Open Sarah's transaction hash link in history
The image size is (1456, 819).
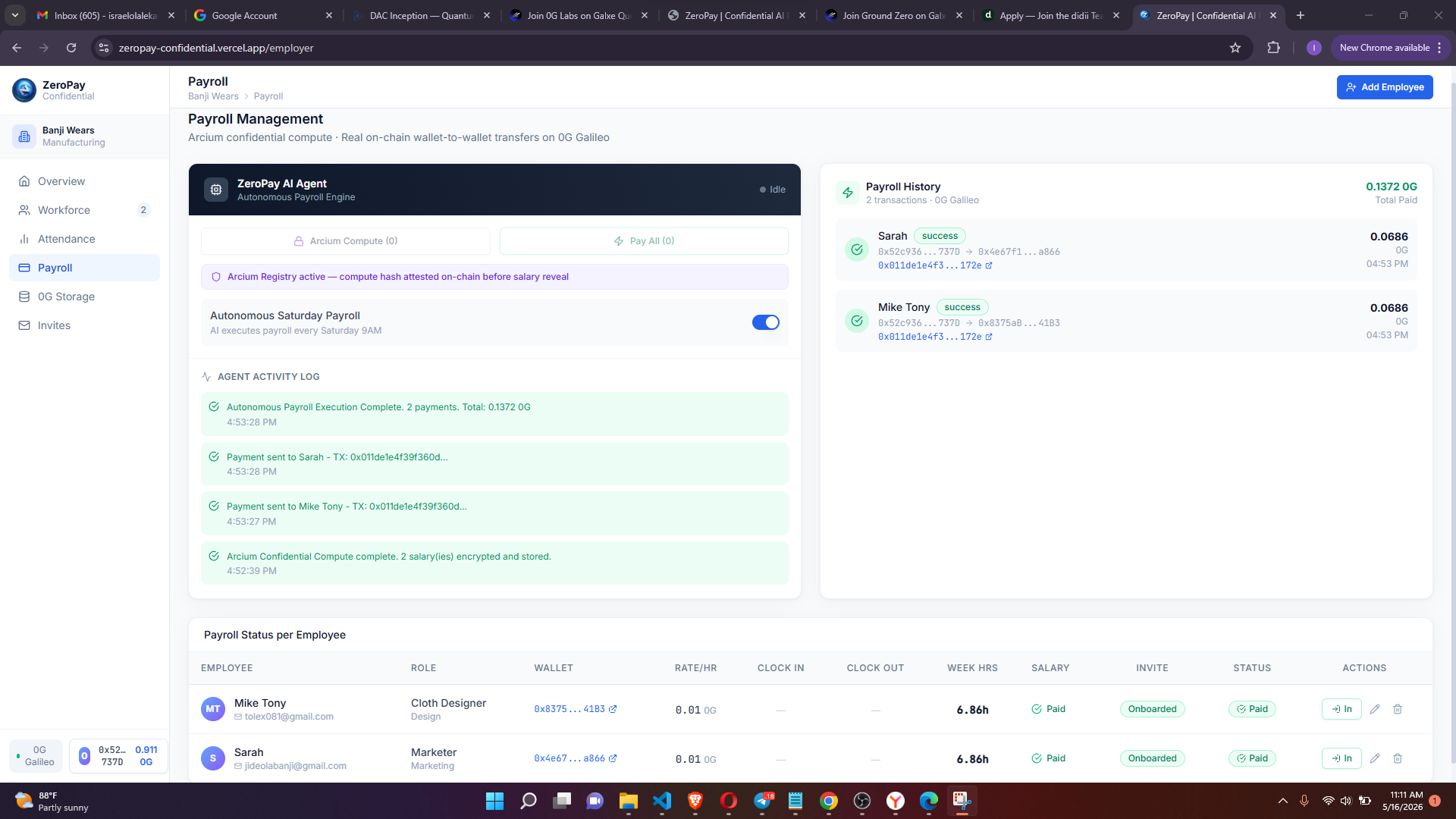(x=935, y=265)
